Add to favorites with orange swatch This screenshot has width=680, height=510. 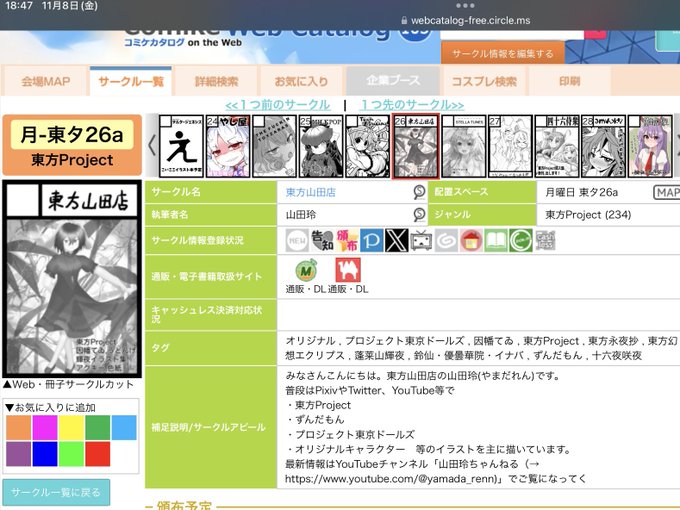pyautogui.click(x=19, y=428)
